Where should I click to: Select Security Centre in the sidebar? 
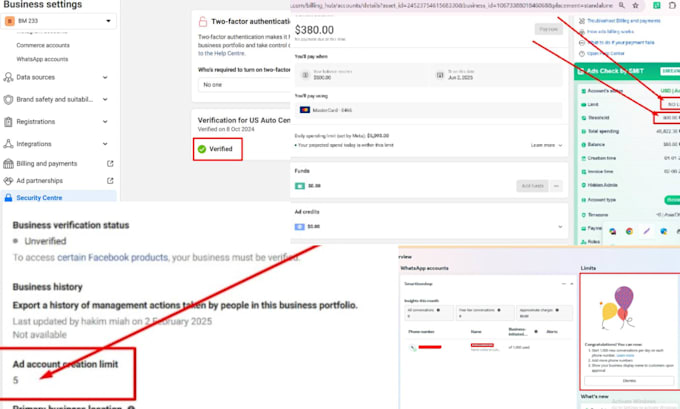[x=59, y=197]
